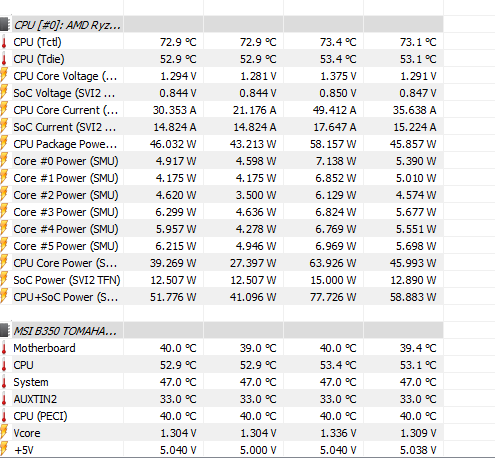
Task: Select the Motherboard sensor label
Action: tap(44, 348)
